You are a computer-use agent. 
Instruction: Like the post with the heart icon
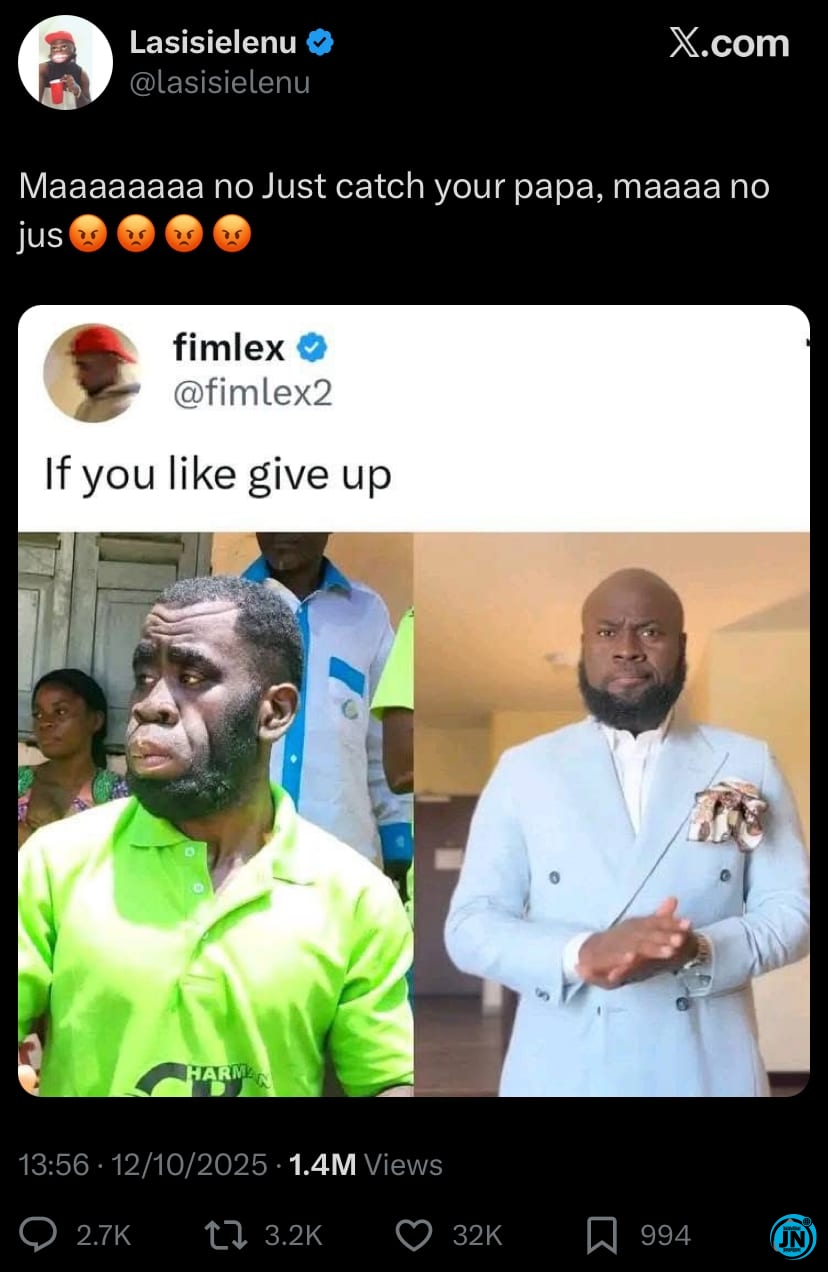tap(414, 1236)
